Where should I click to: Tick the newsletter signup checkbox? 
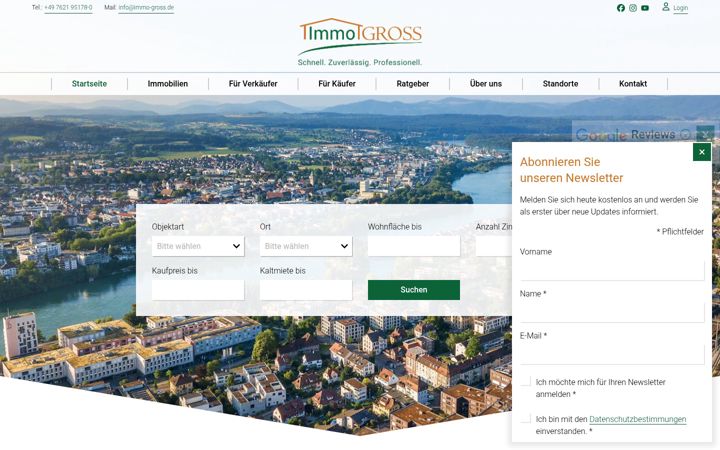click(x=526, y=381)
